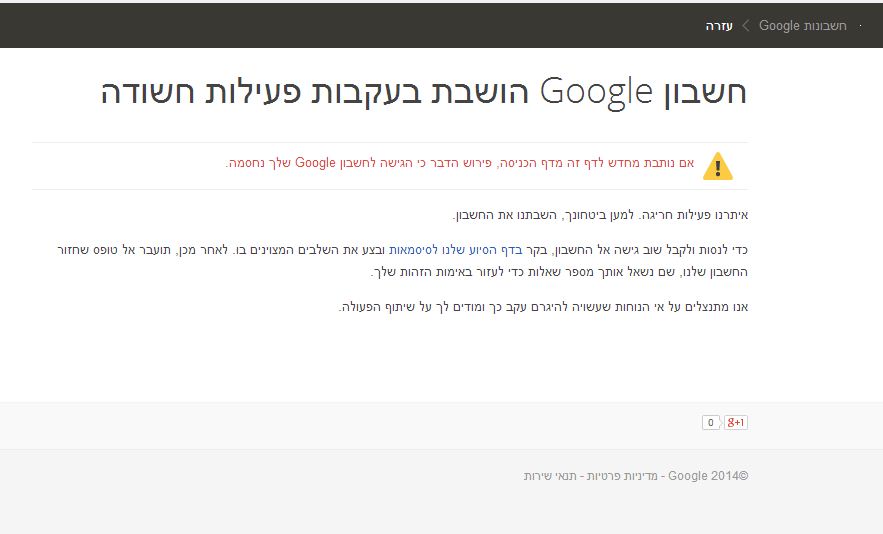Image resolution: width=883 pixels, height=534 pixels.
Task: Open the תנאי שירות footer link
Action: point(550,476)
